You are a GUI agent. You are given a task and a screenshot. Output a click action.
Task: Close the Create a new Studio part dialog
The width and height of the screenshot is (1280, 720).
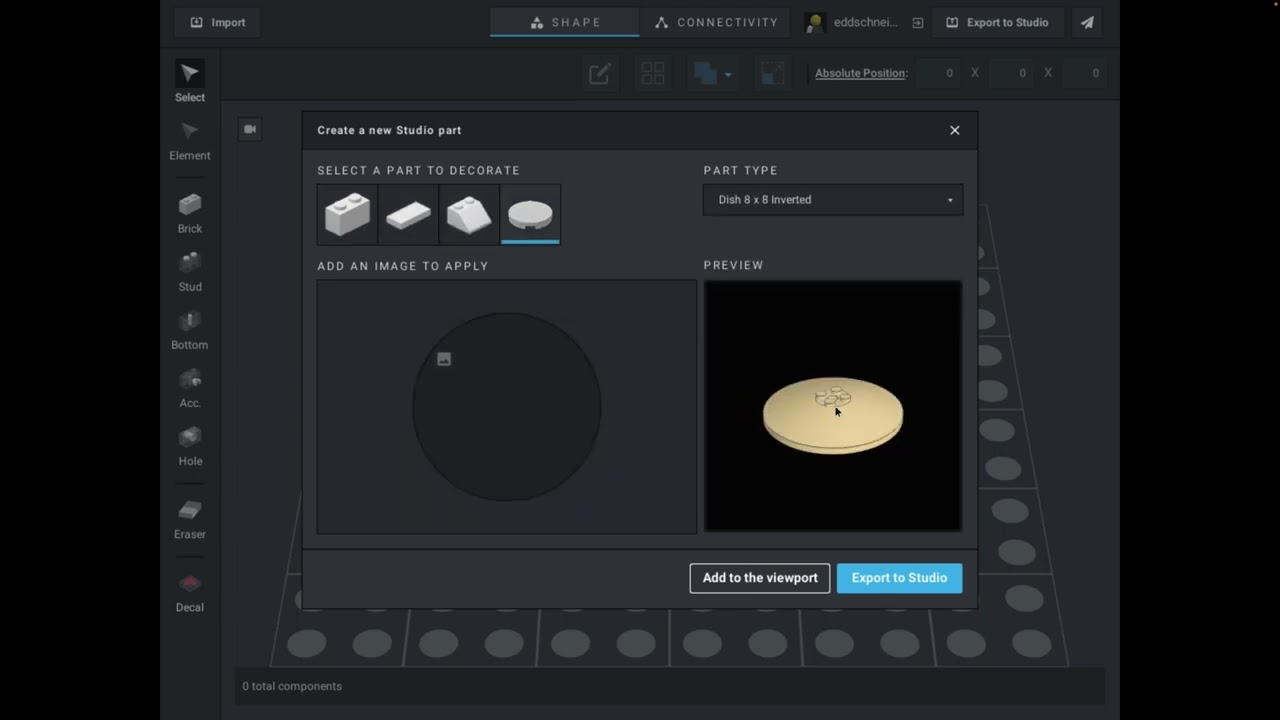point(955,130)
